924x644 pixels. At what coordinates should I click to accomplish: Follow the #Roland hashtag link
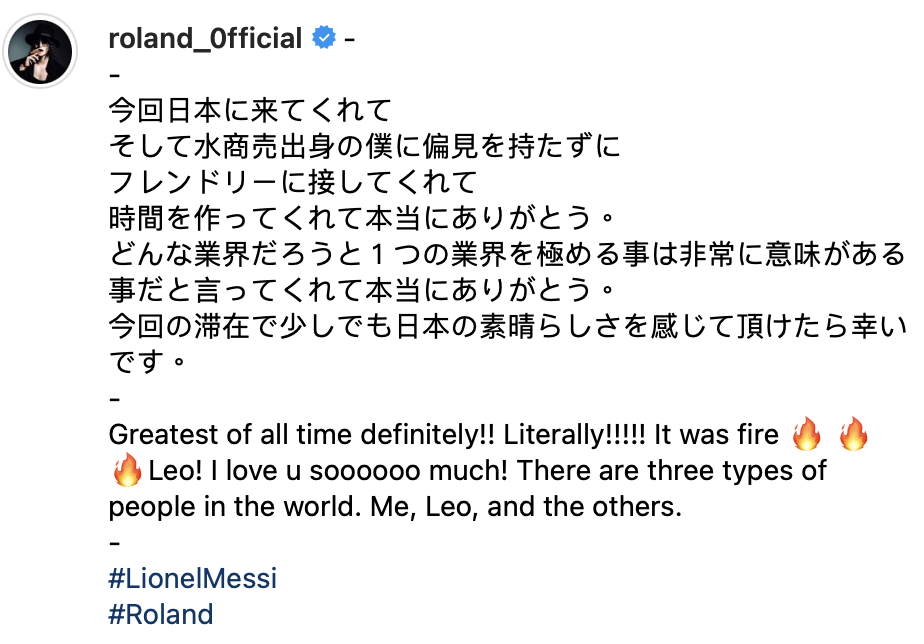pos(161,613)
